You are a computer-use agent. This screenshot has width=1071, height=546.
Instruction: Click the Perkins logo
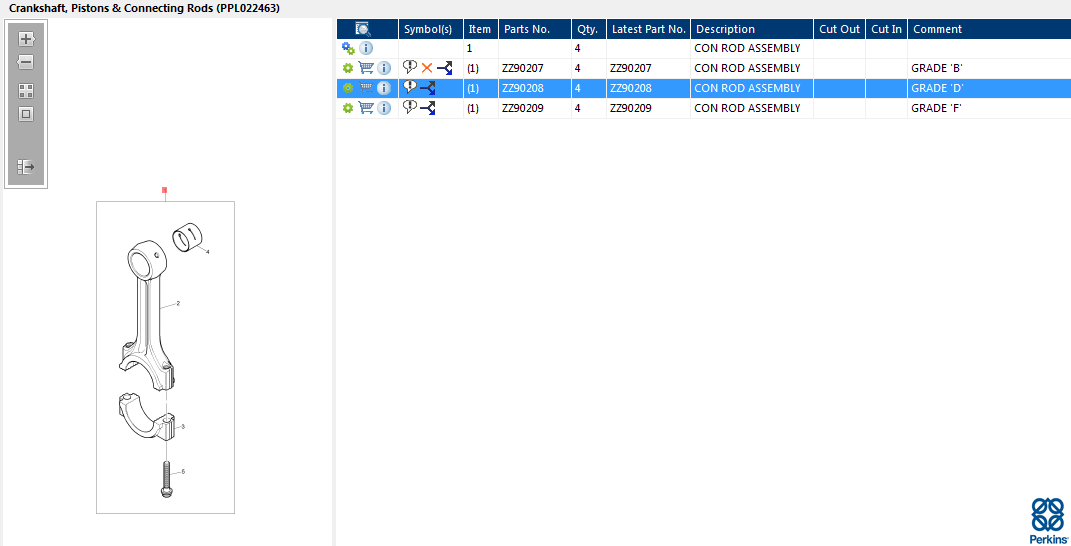(x=1048, y=521)
